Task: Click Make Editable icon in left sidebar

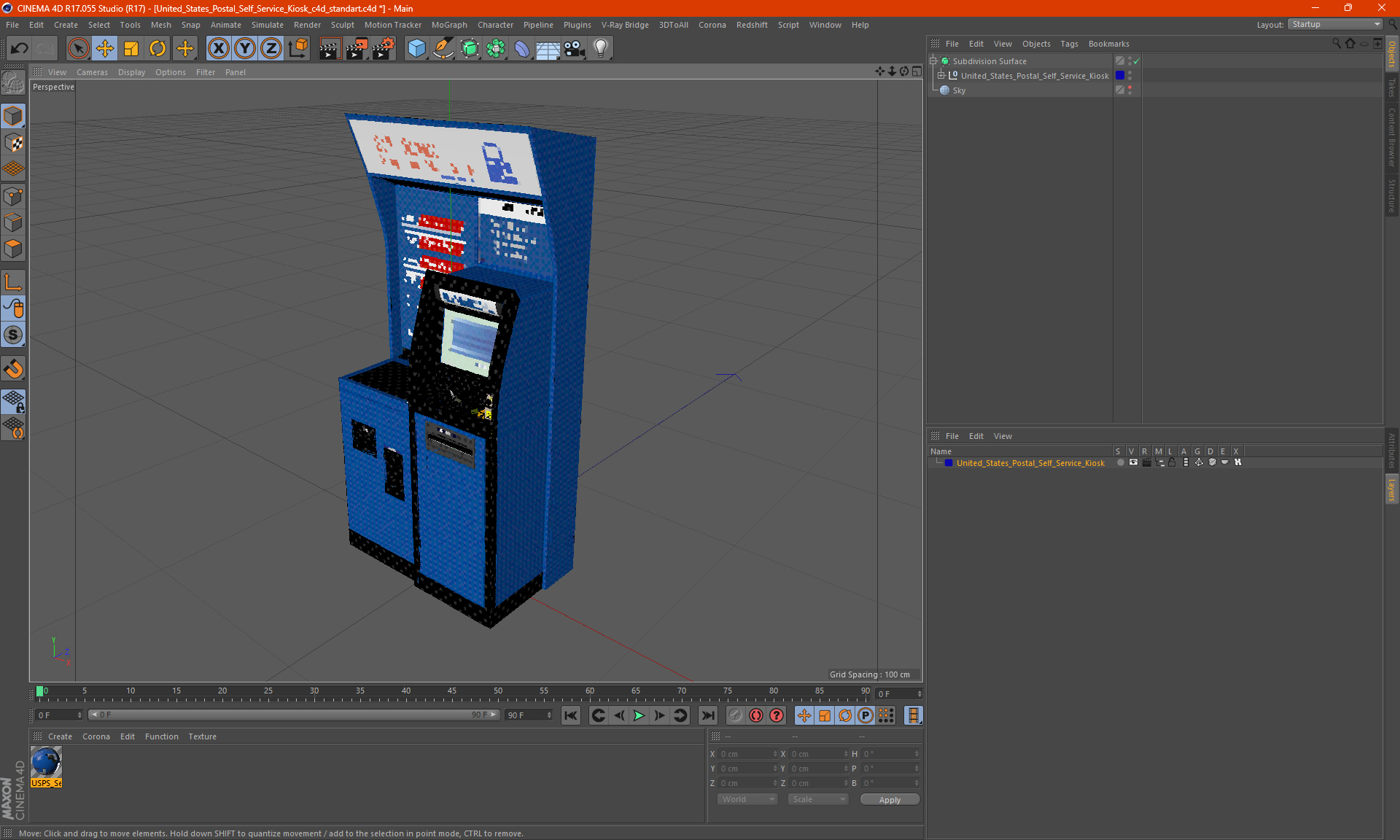Action: (x=13, y=82)
